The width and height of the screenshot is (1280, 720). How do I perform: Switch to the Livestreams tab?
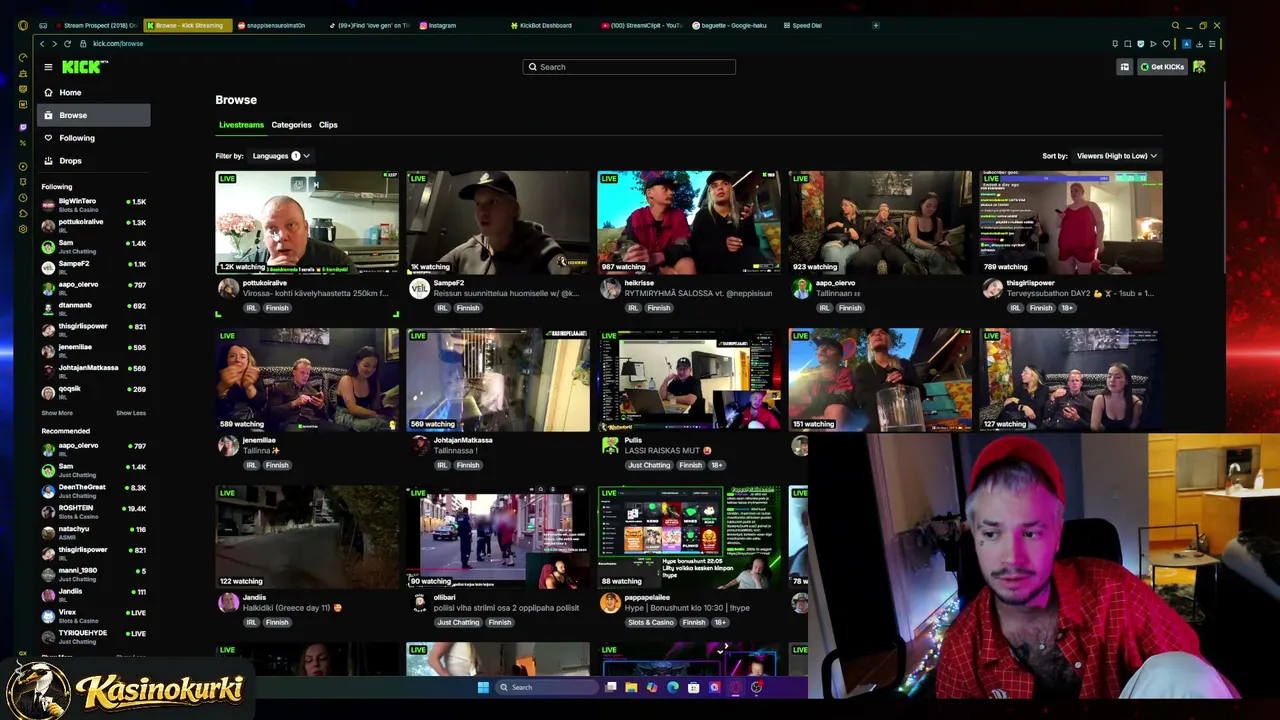[241, 125]
